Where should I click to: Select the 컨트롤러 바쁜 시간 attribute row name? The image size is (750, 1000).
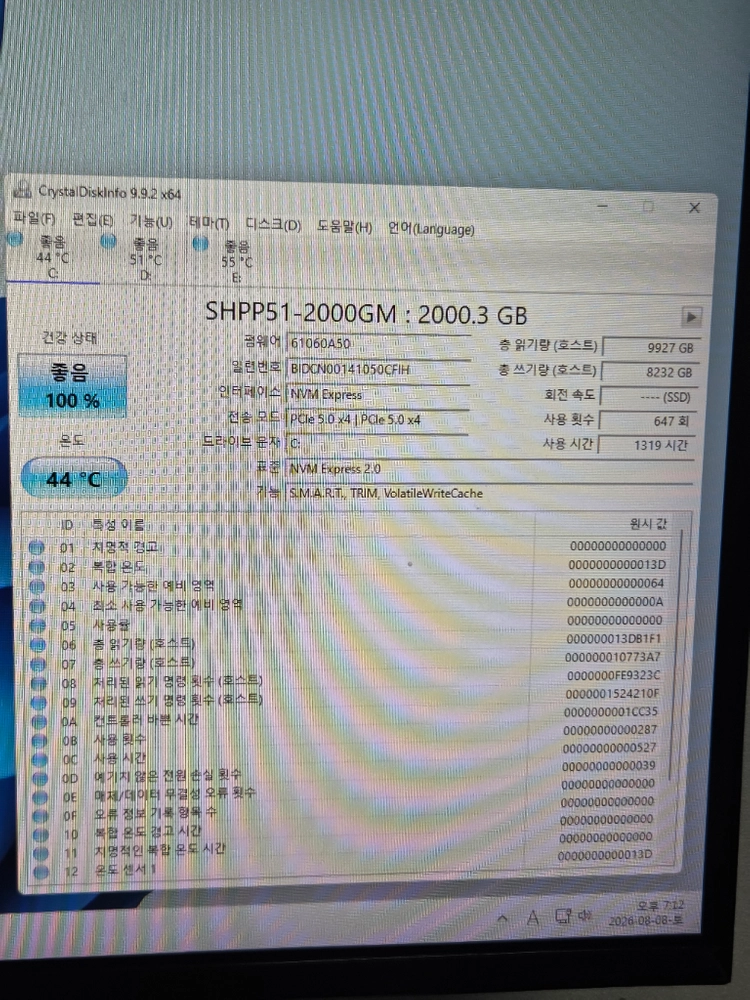pyautogui.click(x=147, y=719)
